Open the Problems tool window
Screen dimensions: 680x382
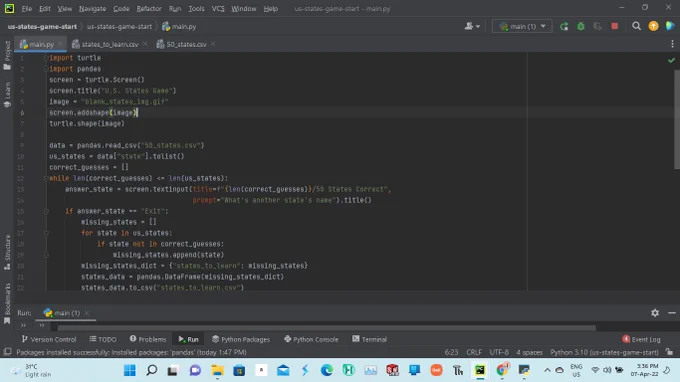(x=148, y=339)
